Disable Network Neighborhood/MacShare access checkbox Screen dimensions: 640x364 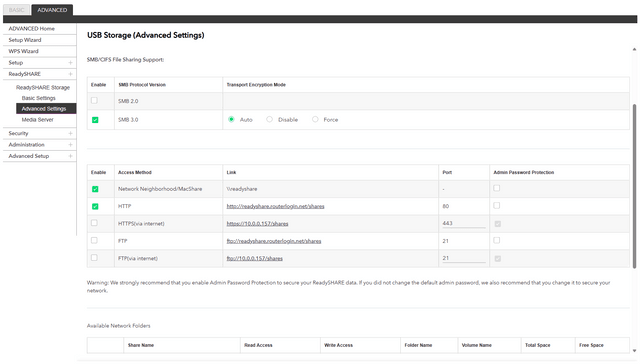(x=95, y=189)
